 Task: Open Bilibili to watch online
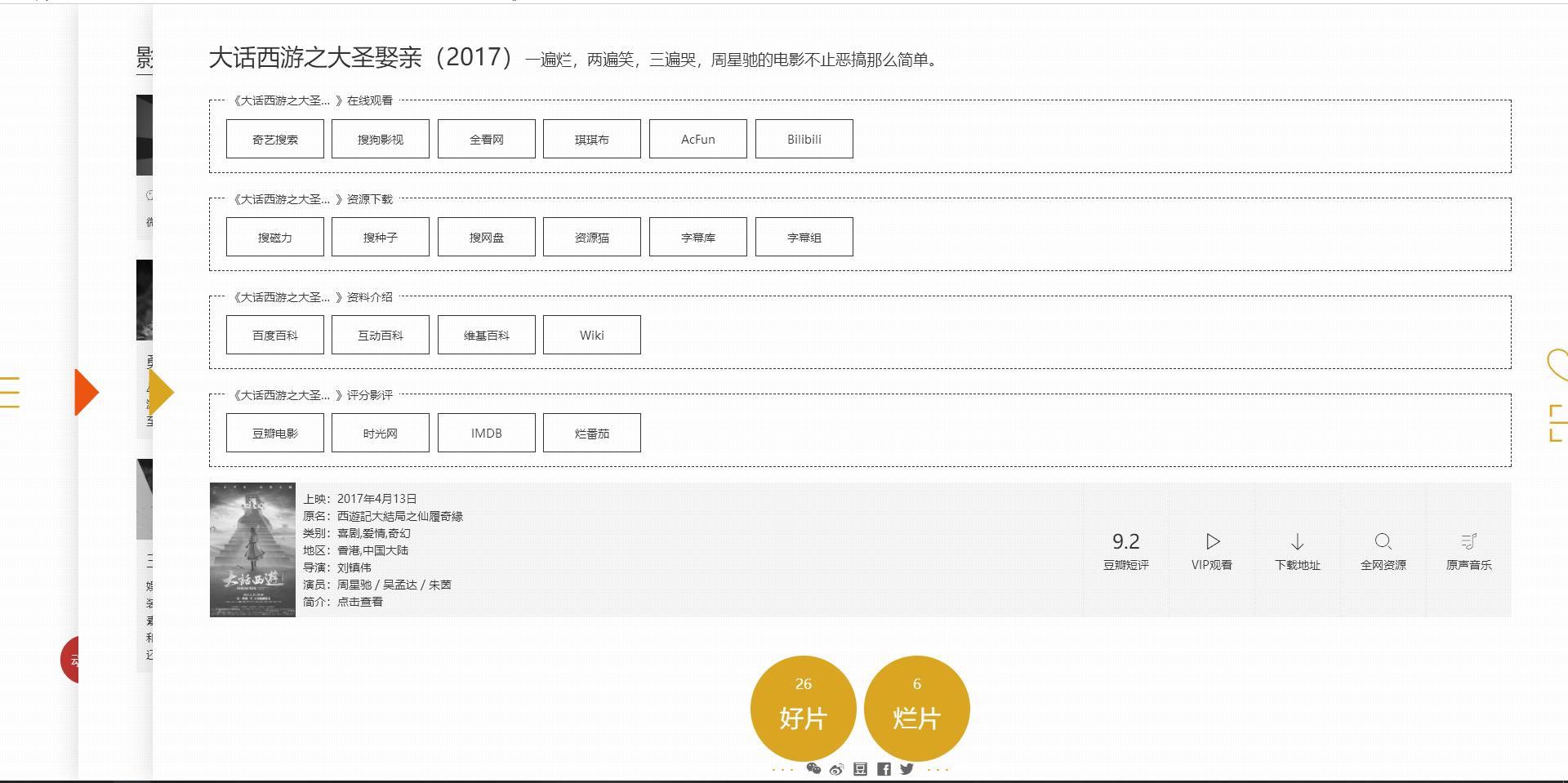point(804,139)
